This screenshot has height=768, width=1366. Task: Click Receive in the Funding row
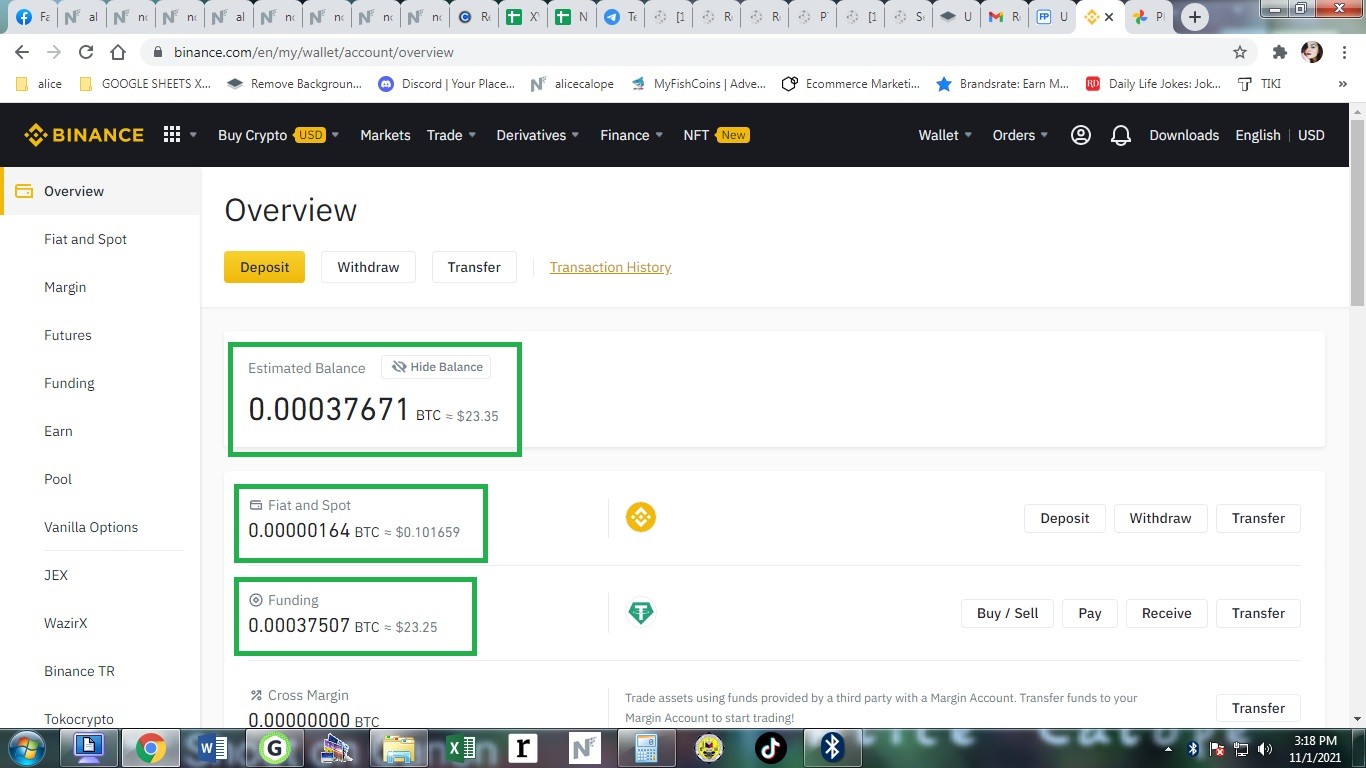pyautogui.click(x=1167, y=613)
